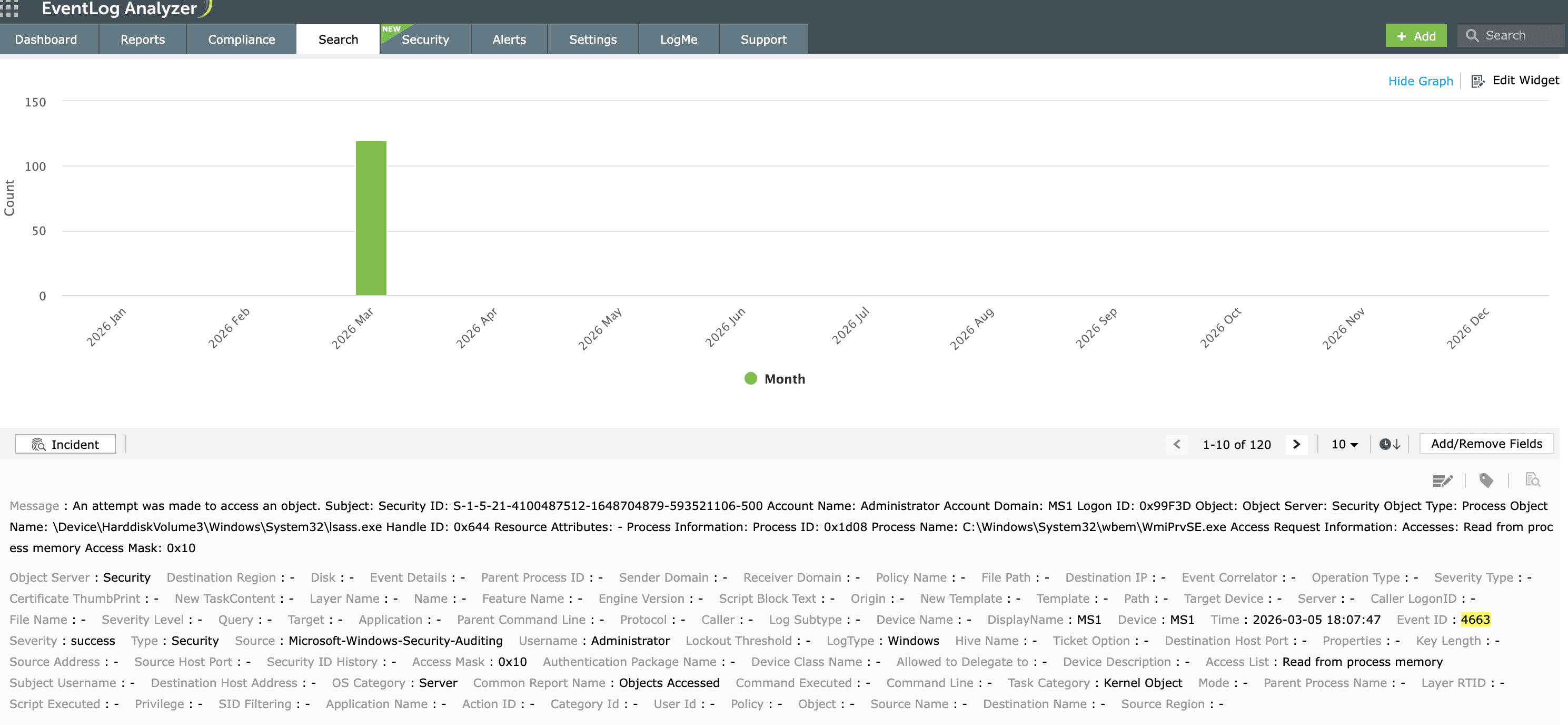
Task: Click the log details document search icon
Action: click(1533, 480)
